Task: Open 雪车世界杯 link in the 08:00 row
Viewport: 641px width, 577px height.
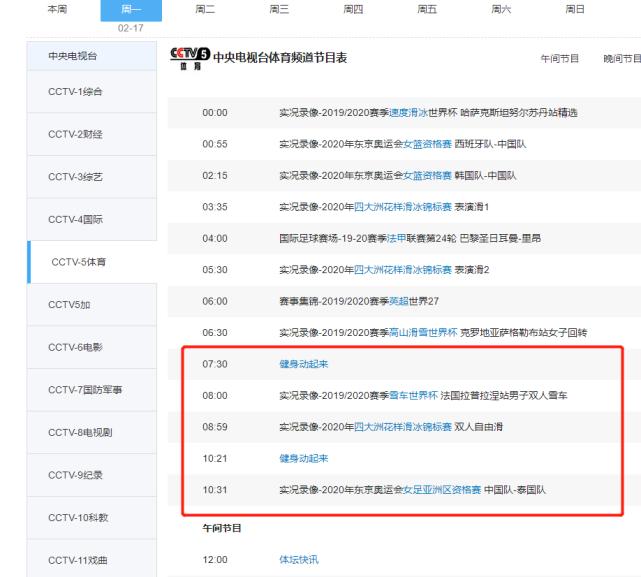Action: [x=413, y=395]
